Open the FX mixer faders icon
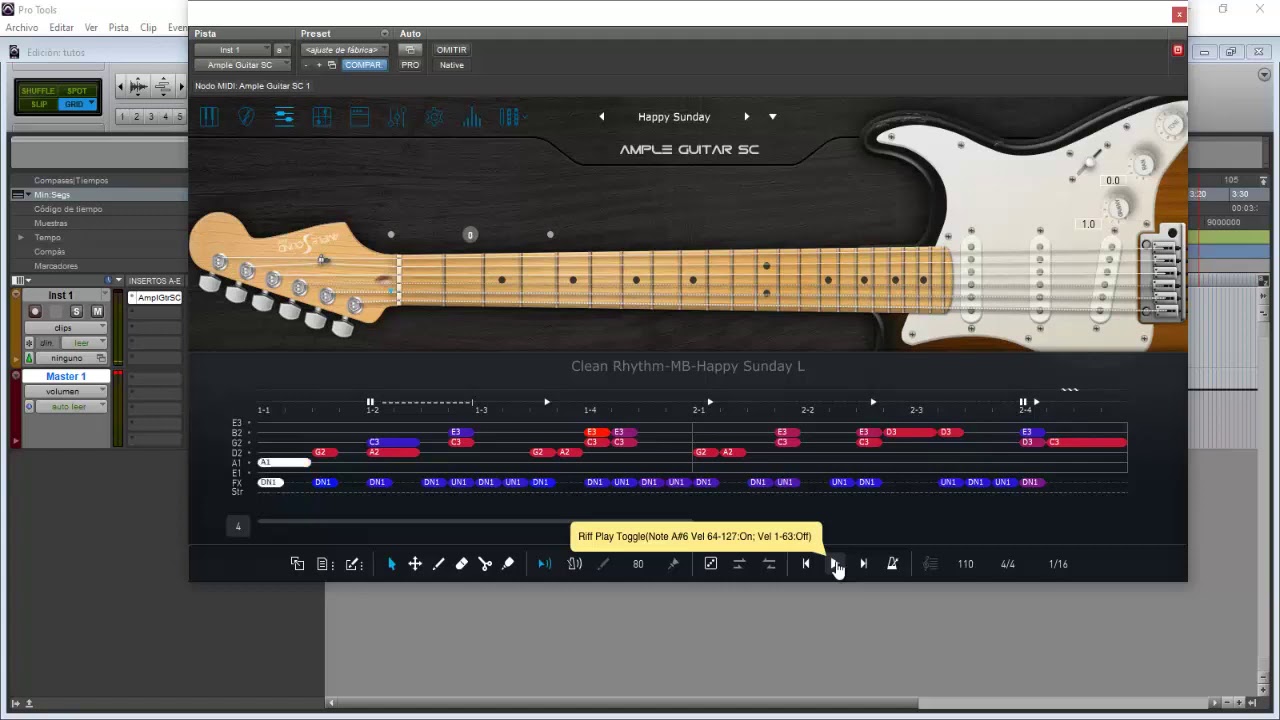This screenshot has width=1280, height=720. pos(397,117)
